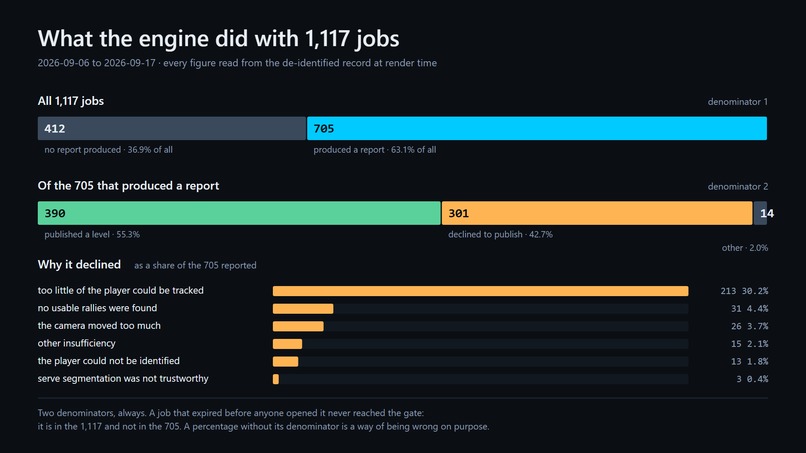This screenshot has height=453, width=806.
Task: Click the 'other · 2.0%' caption
Action: click(745, 248)
